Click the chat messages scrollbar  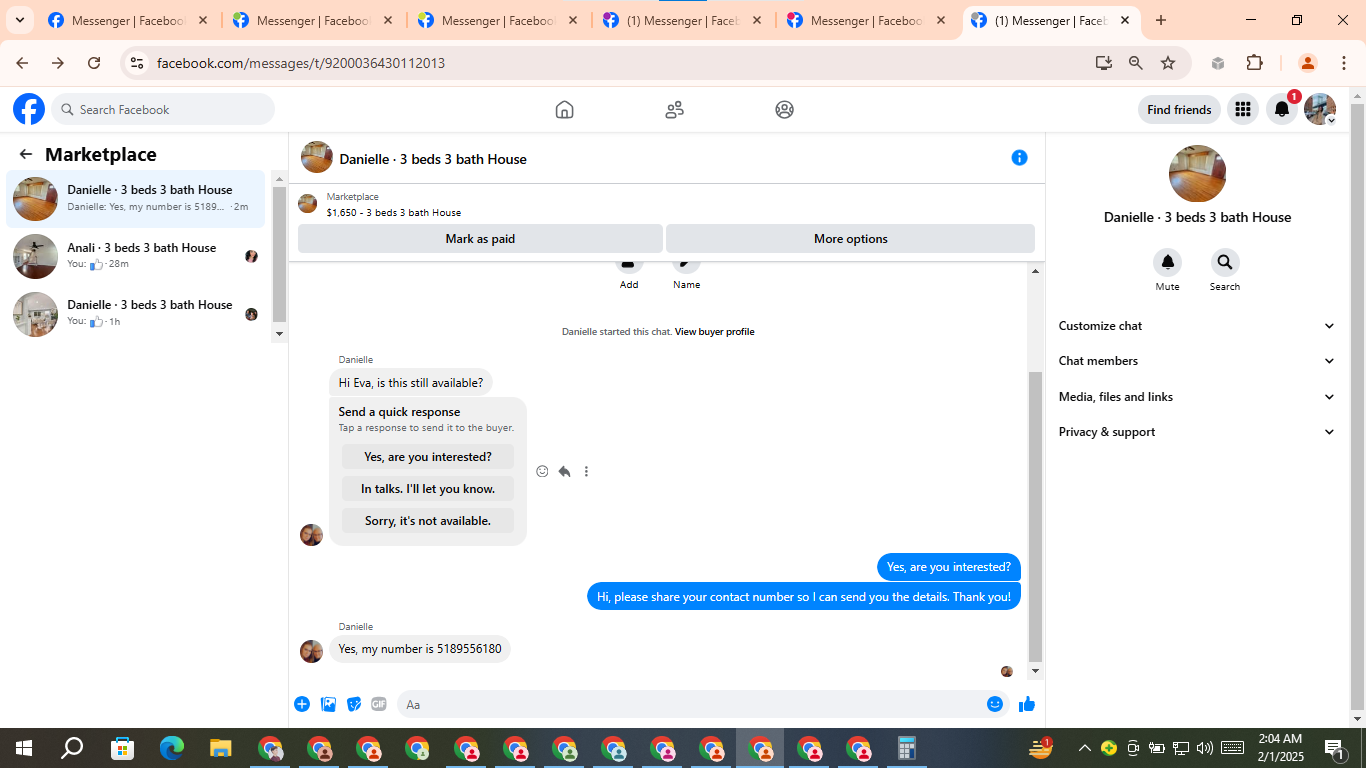pyautogui.click(x=1035, y=516)
